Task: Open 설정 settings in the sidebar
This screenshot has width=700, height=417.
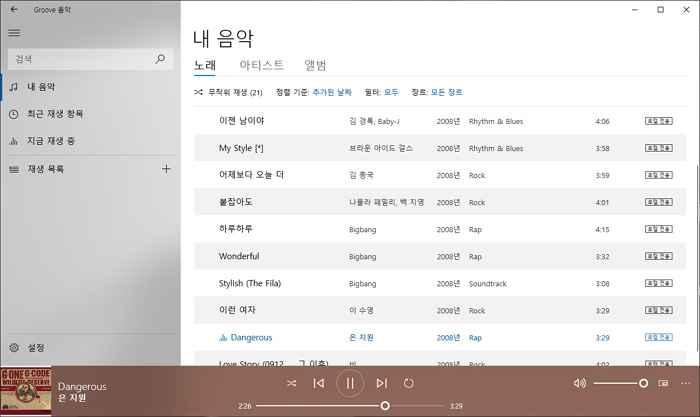Action: tap(36, 348)
